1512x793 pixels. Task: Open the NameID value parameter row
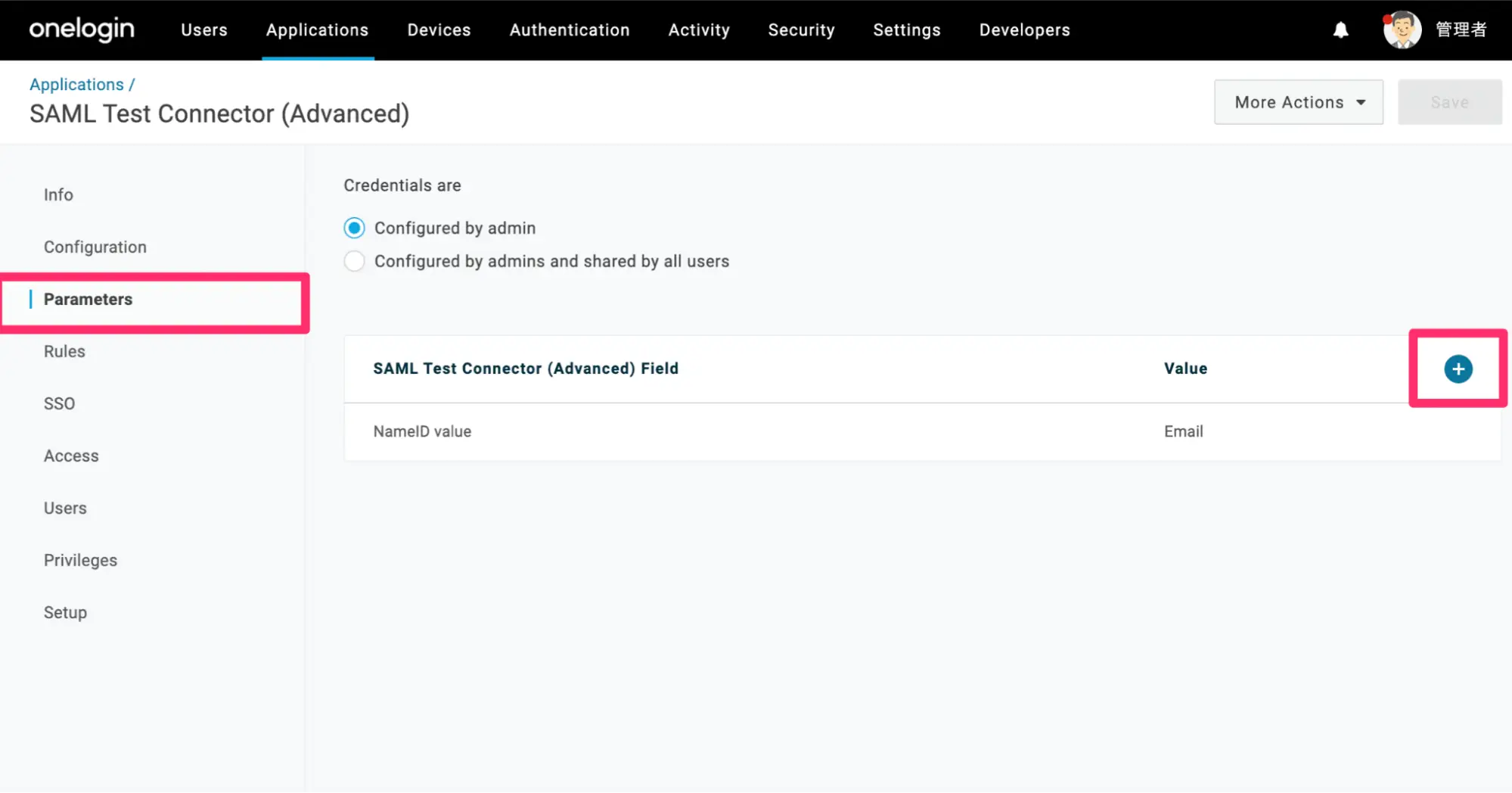pyautogui.click(x=422, y=431)
